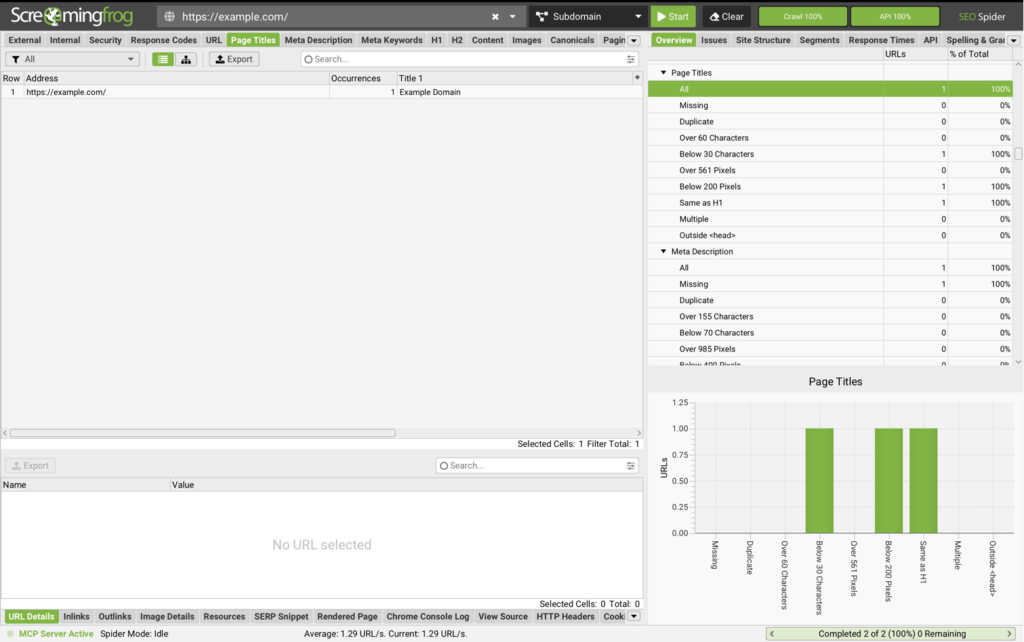Image resolution: width=1024 pixels, height=642 pixels.
Task: Click the Clear button
Action: [726, 16]
